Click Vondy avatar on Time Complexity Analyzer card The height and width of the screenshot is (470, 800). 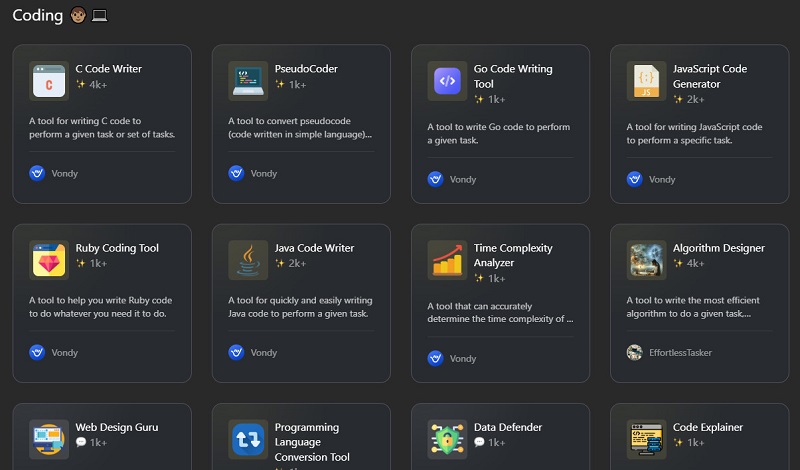pos(435,358)
